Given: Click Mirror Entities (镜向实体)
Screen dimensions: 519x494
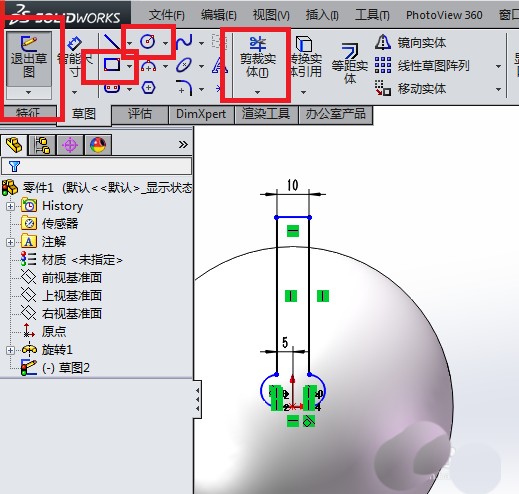Looking at the screenshot, I should point(411,43).
